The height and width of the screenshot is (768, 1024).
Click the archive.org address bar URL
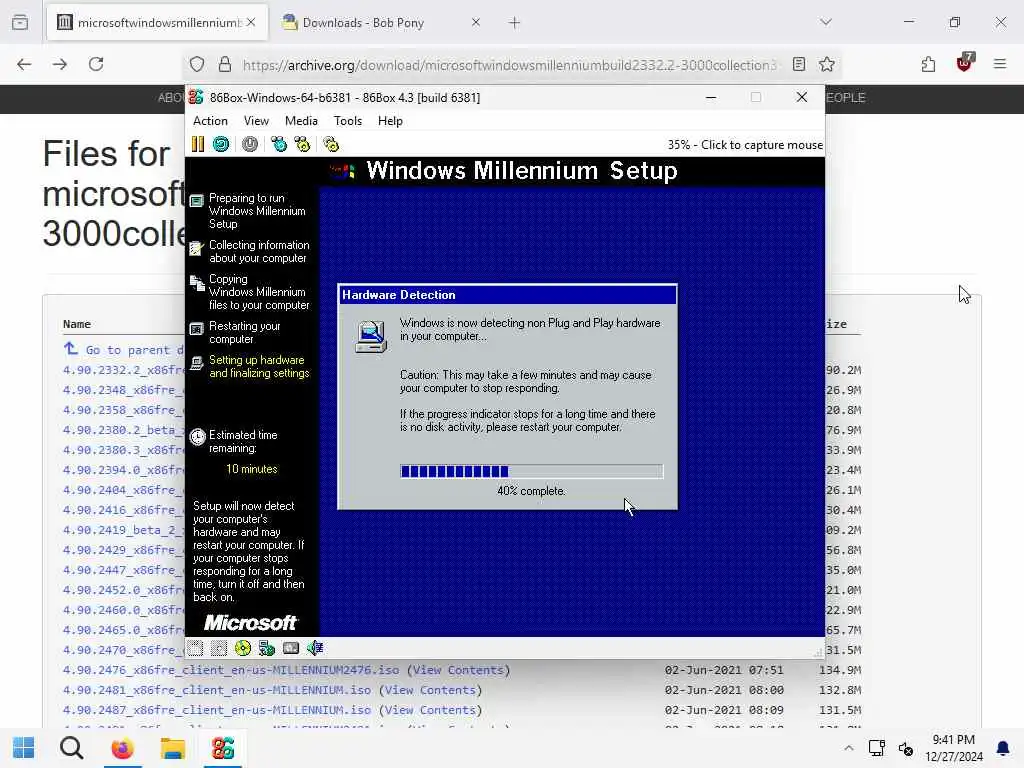[509, 65]
